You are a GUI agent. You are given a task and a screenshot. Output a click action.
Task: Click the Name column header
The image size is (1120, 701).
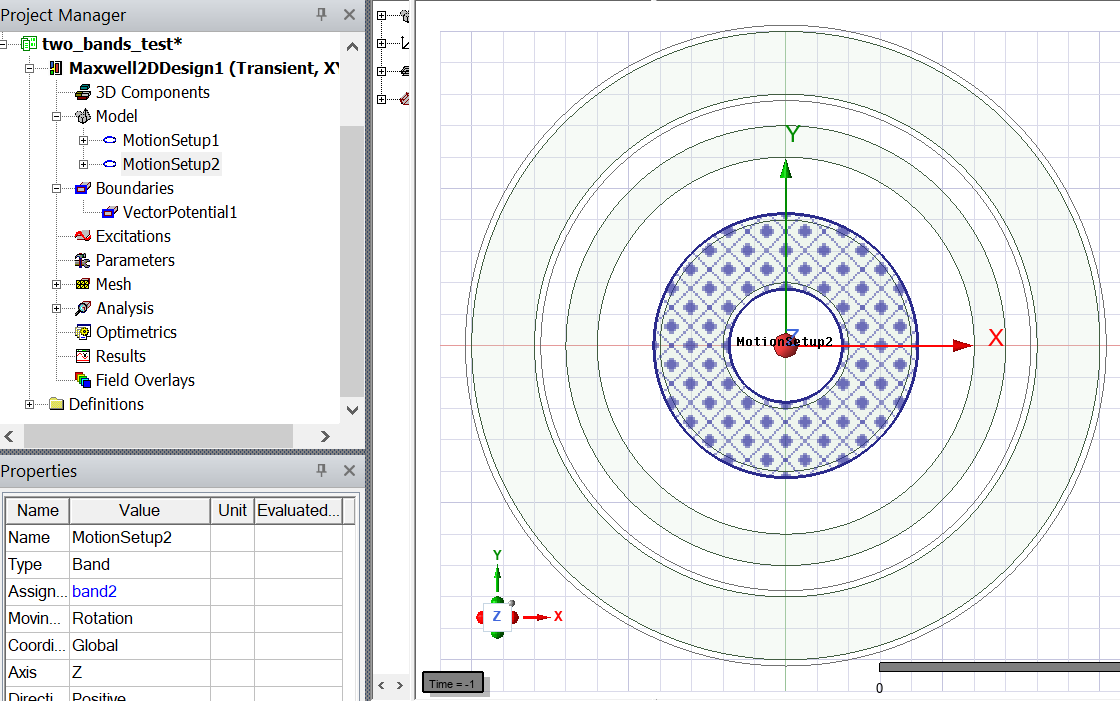(38, 510)
